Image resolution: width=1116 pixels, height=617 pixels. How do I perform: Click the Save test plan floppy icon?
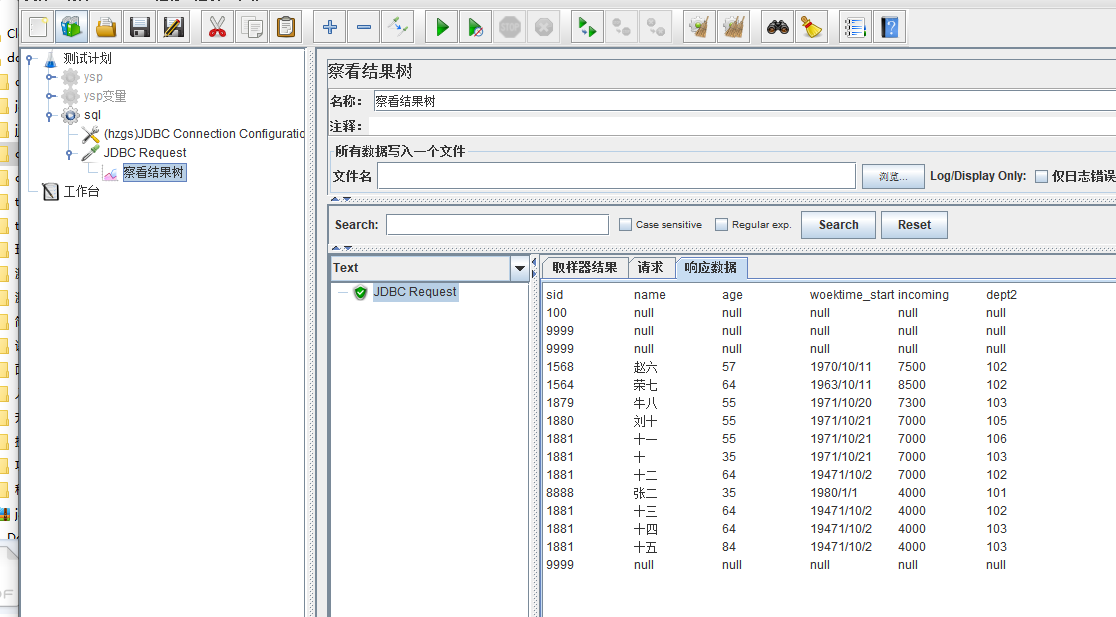(140, 28)
